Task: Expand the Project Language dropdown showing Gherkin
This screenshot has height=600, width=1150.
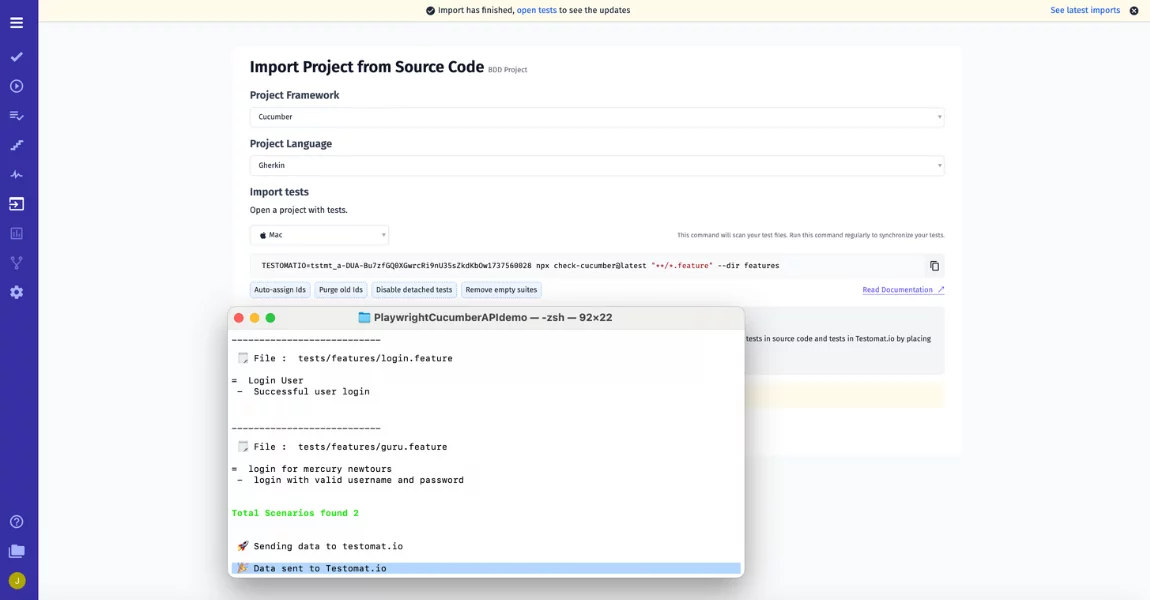Action: click(596, 165)
